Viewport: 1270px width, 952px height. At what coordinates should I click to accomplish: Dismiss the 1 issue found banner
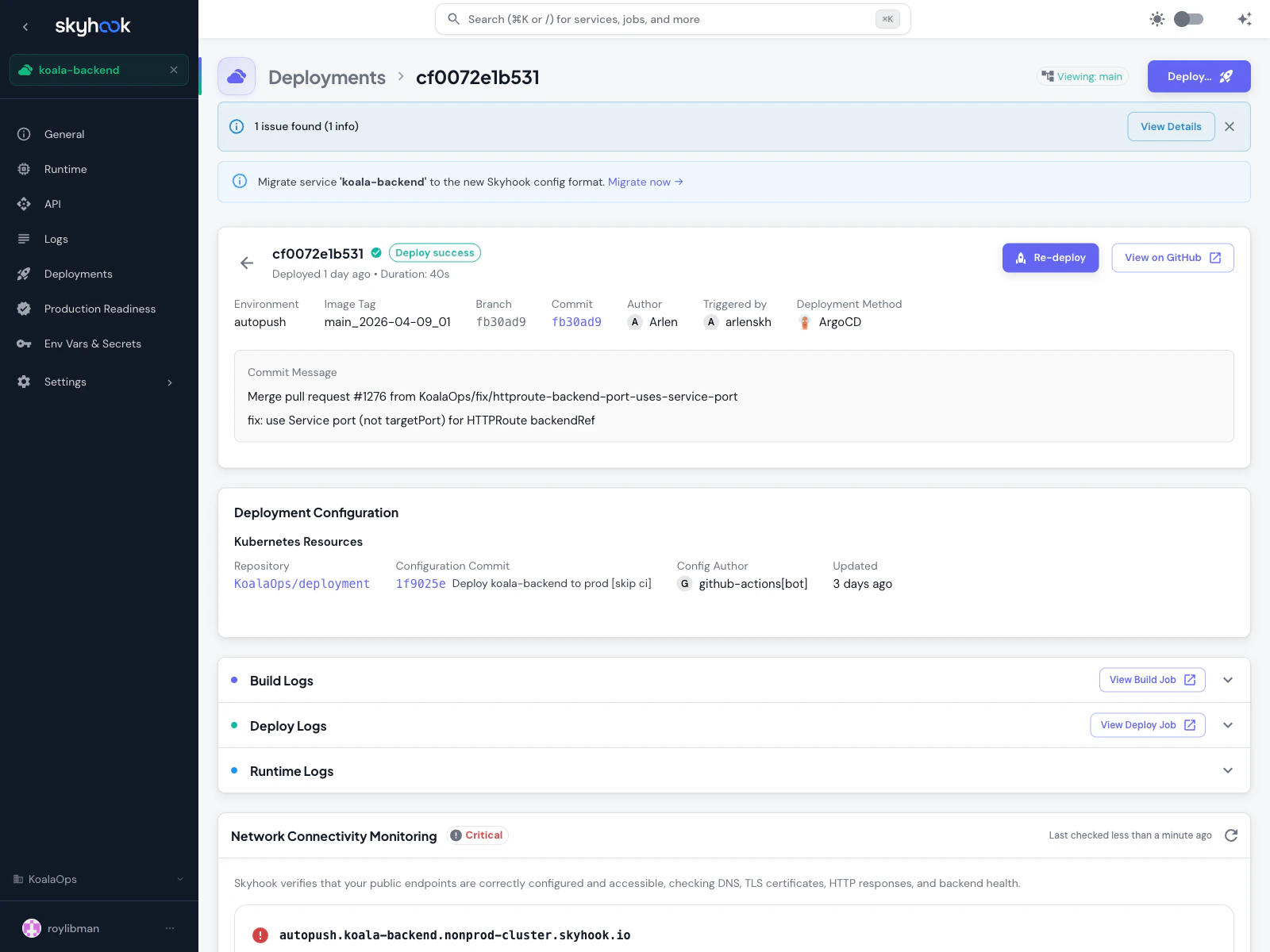click(1230, 126)
